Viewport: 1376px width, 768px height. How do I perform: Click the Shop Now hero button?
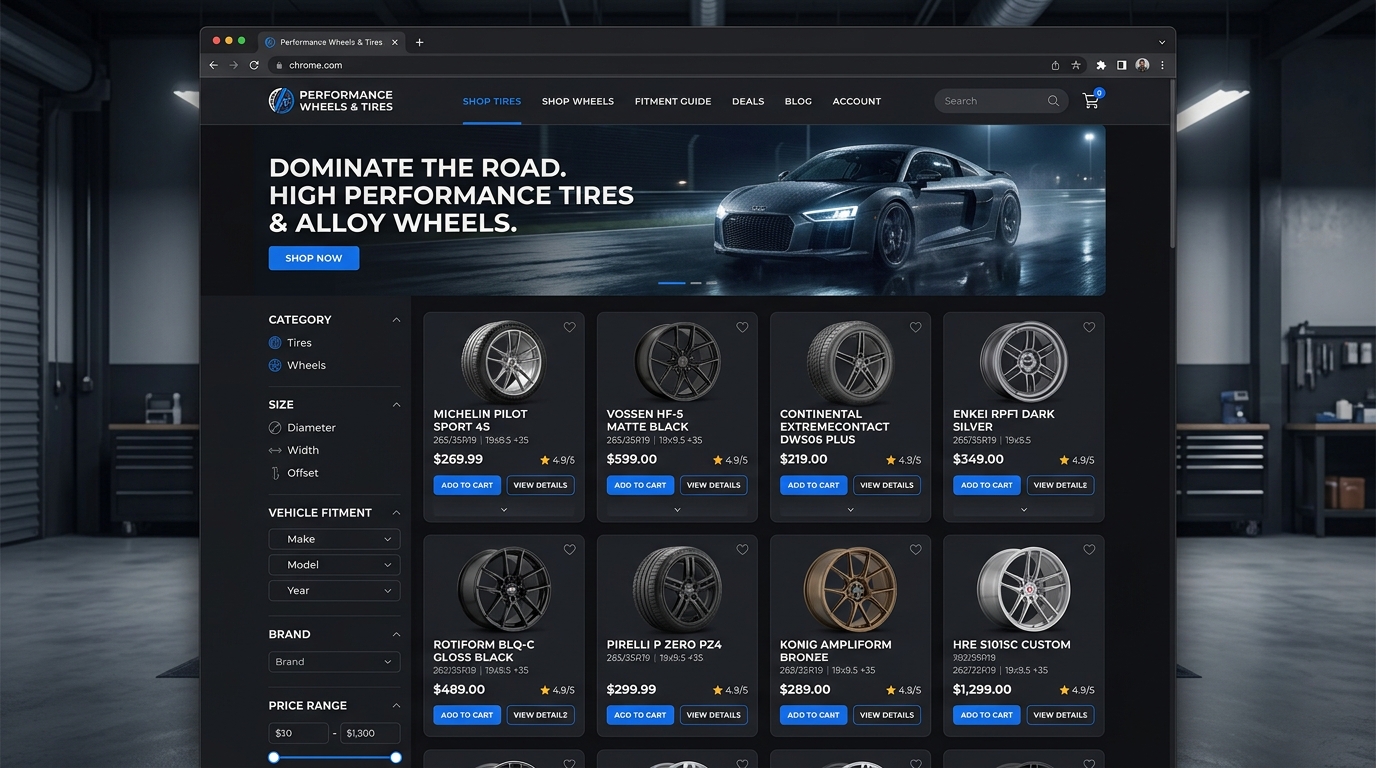[x=314, y=258]
